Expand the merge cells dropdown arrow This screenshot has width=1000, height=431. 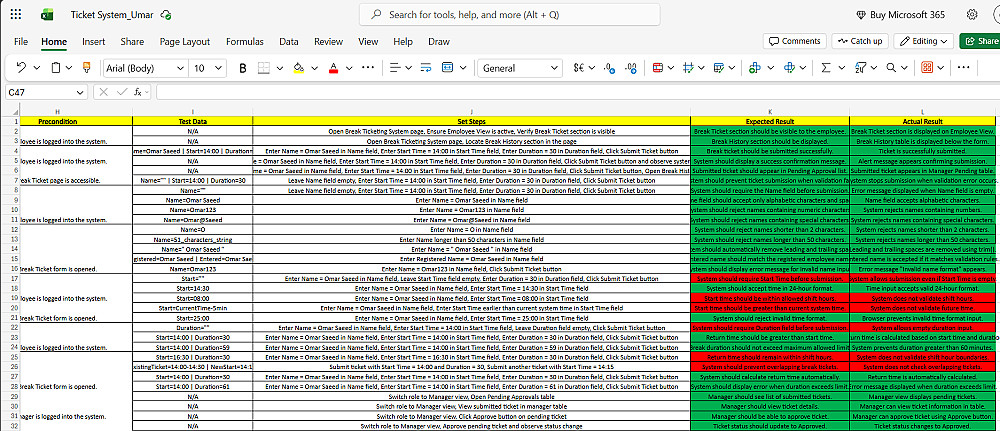click(462, 68)
